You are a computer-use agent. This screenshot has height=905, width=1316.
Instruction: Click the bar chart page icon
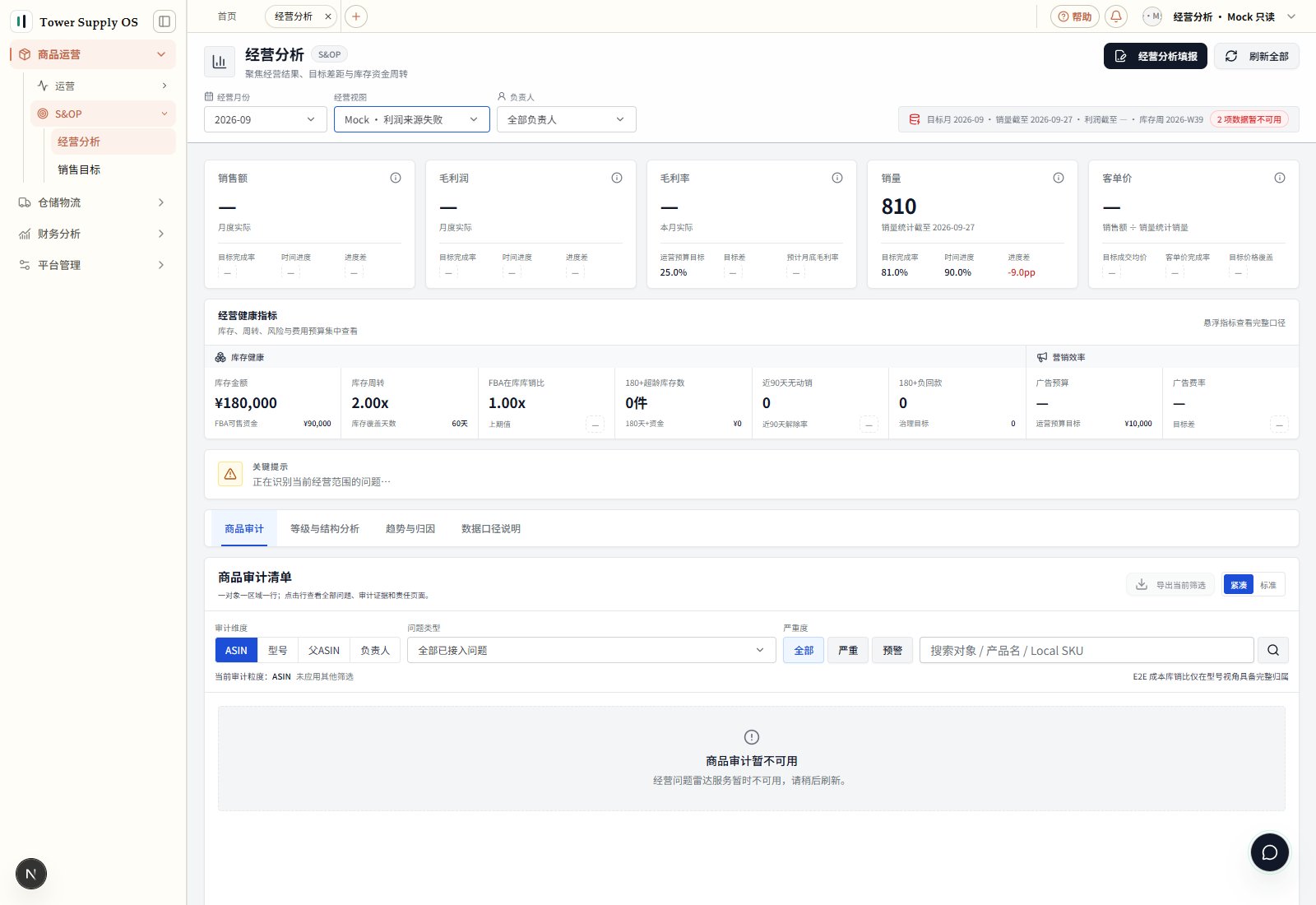[220, 62]
